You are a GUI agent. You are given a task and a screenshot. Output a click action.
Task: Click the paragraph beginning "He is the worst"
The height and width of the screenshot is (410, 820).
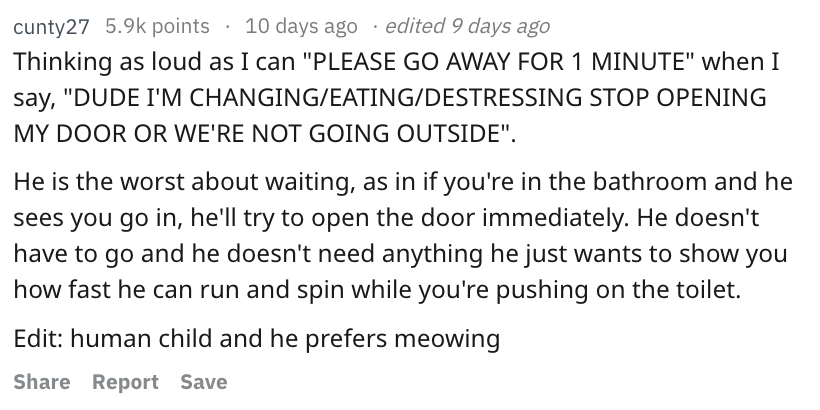(x=403, y=235)
